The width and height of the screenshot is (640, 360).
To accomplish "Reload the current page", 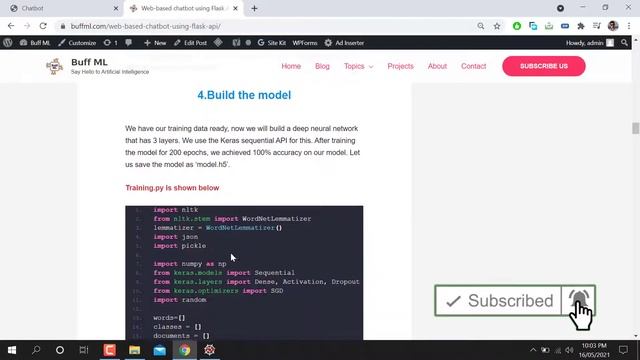I will click(x=43, y=26).
